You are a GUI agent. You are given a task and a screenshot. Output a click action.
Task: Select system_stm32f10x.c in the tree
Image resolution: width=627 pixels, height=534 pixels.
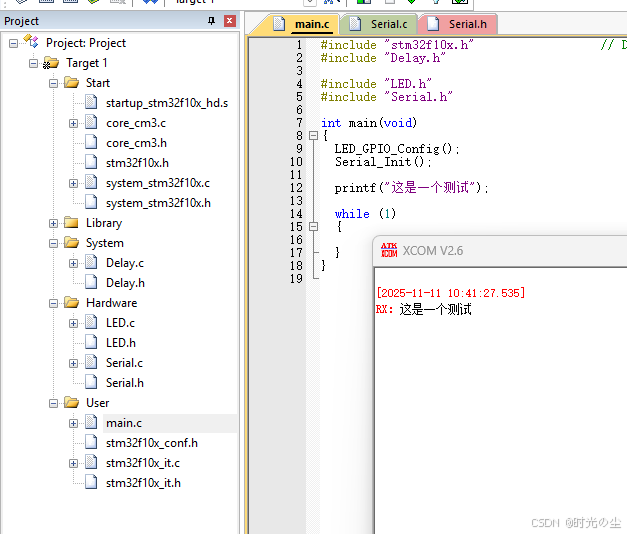[x=158, y=183]
